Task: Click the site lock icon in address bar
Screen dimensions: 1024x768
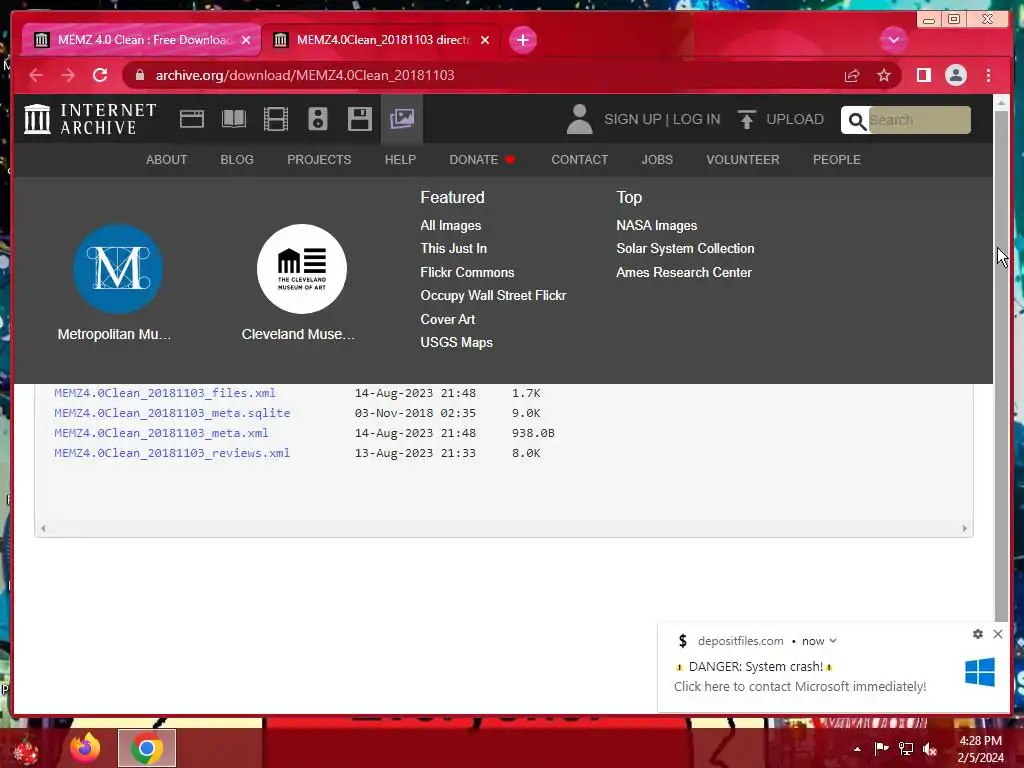Action: coord(139,75)
